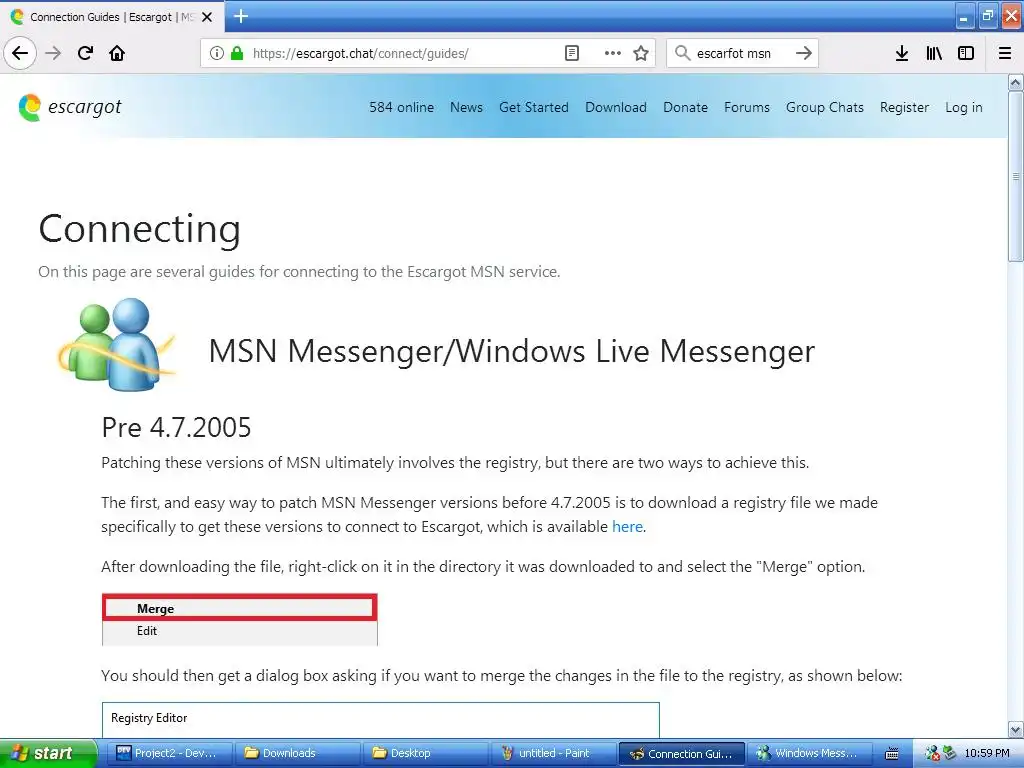
Task: Open the Firefox hamburger menu
Action: click(1005, 53)
